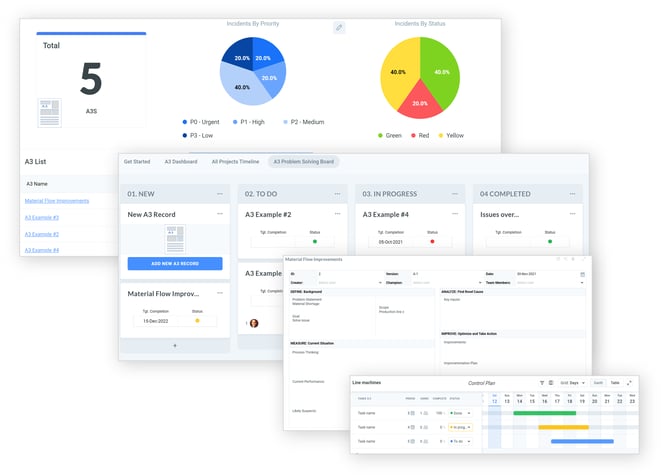Open three-dot menu on A3 Example #4 card
Viewport: 666px width, 475px height.
pos(455,214)
